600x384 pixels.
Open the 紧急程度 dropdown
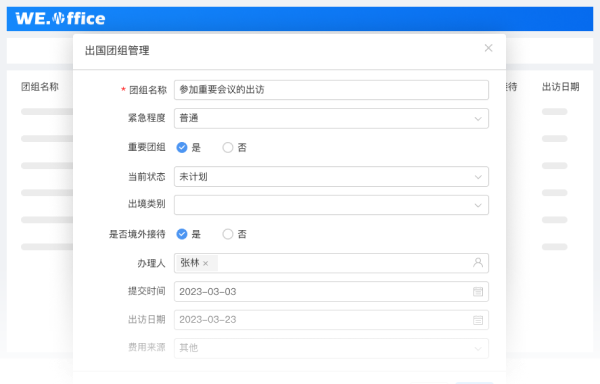pyautogui.click(x=331, y=118)
